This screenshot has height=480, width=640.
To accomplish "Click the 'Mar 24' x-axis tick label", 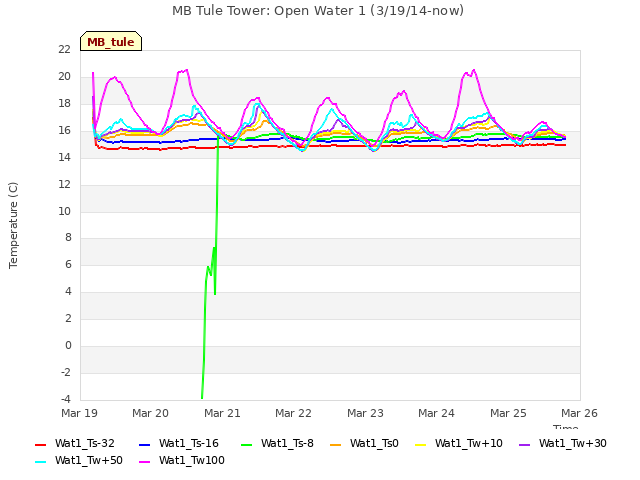I will [x=436, y=413].
